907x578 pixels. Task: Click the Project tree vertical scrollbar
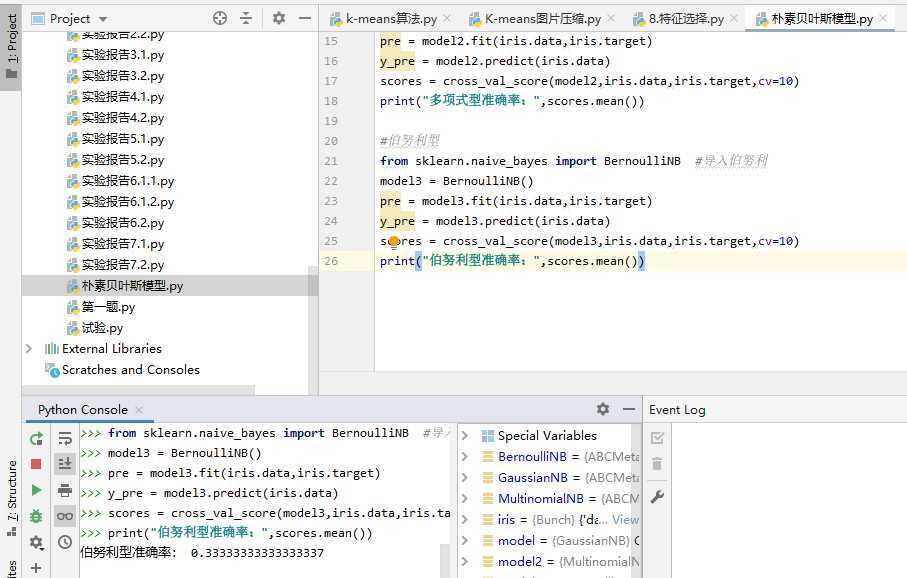pos(313,330)
